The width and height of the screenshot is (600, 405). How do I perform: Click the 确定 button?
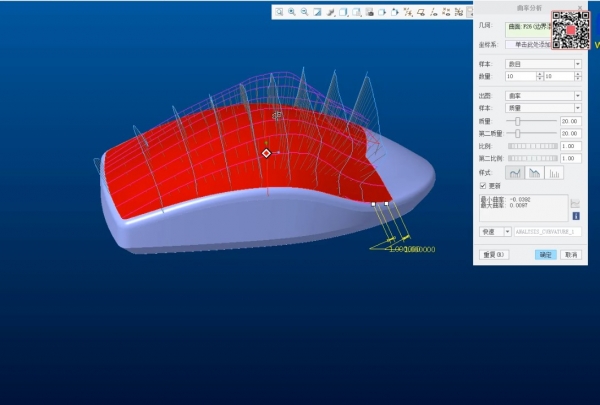(545, 254)
